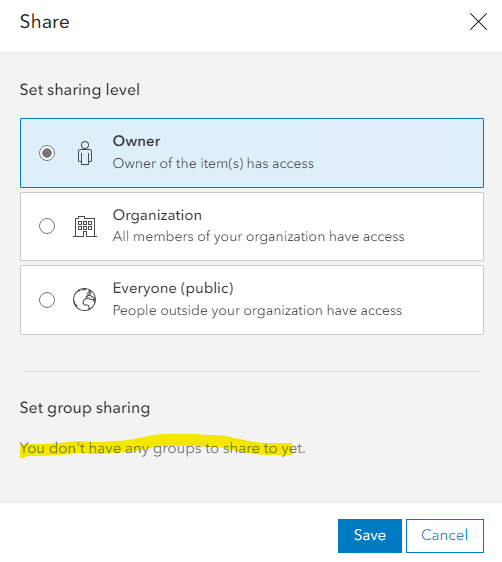Screen dimensions: 502x562
Task: Save the sharing settings
Action: coord(370,535)
